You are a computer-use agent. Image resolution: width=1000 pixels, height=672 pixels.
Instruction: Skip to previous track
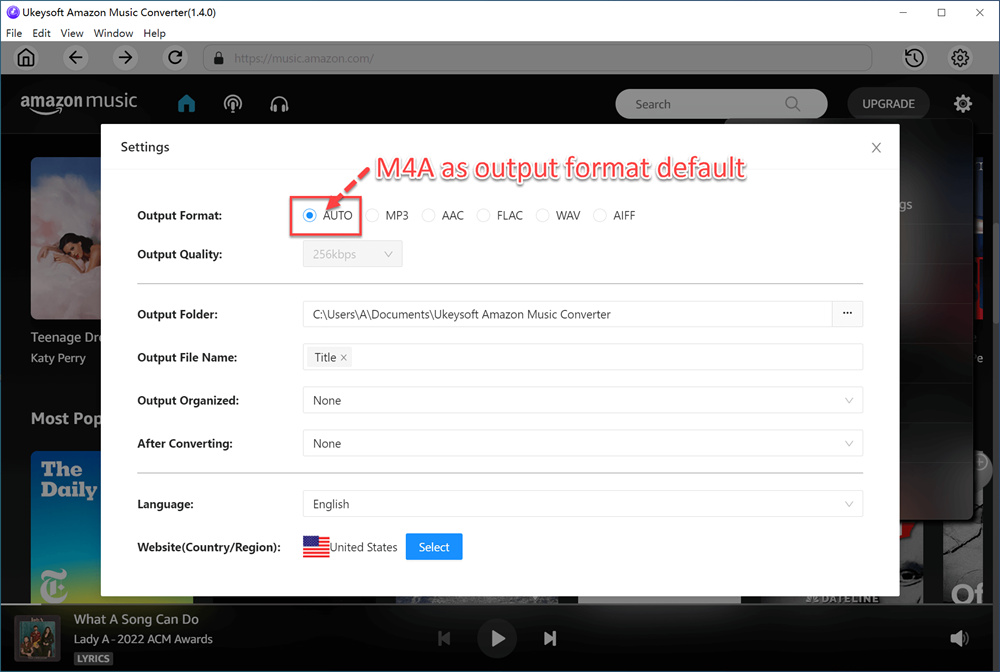[x=445, y=638]
